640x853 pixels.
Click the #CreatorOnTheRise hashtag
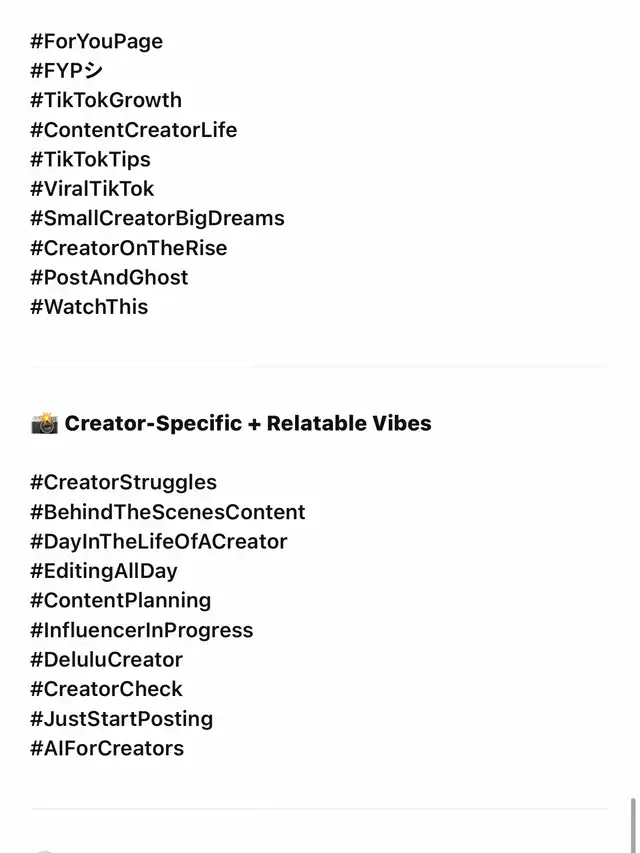point(128,248)
